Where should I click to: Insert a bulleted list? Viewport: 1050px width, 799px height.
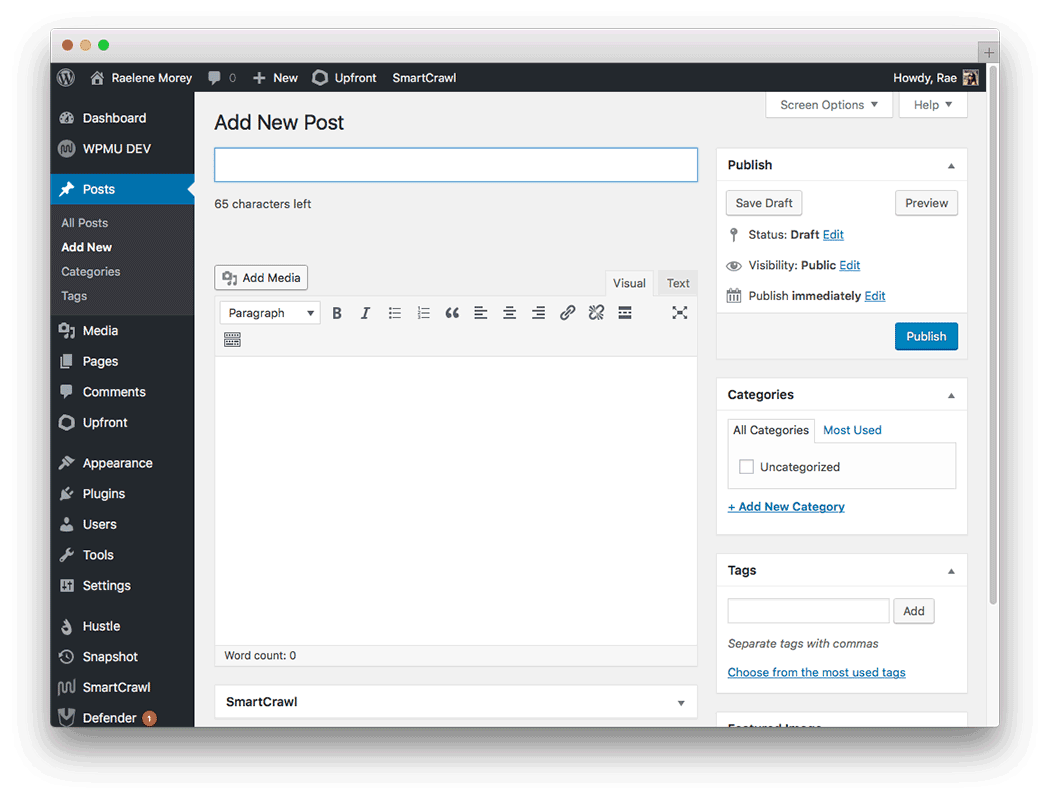pyautogui.click(x=394, y=312)
